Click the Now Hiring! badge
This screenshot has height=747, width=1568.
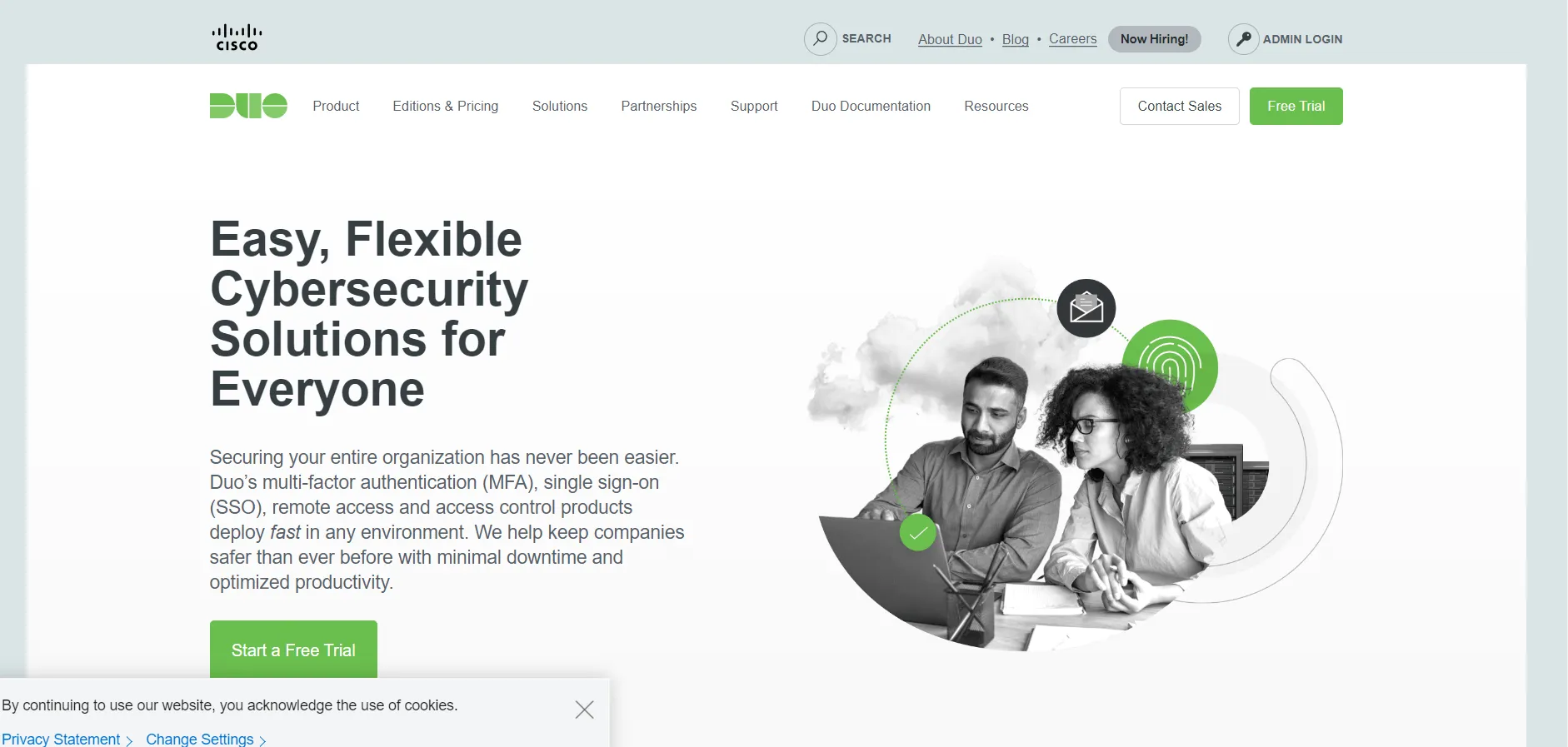click(x=1154, y=38)
